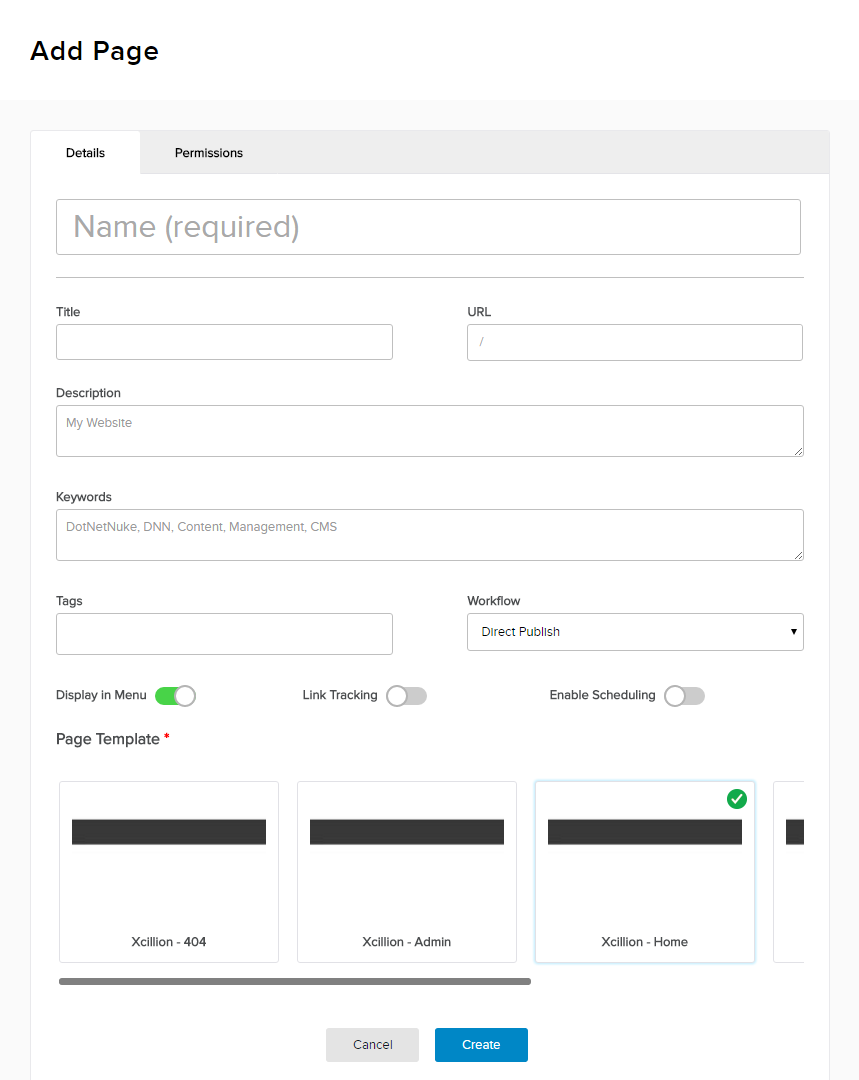Select the partially visible fourth template
This screenshot has height=1080, width=859.
pyautogui.click(x=789, y=871)
